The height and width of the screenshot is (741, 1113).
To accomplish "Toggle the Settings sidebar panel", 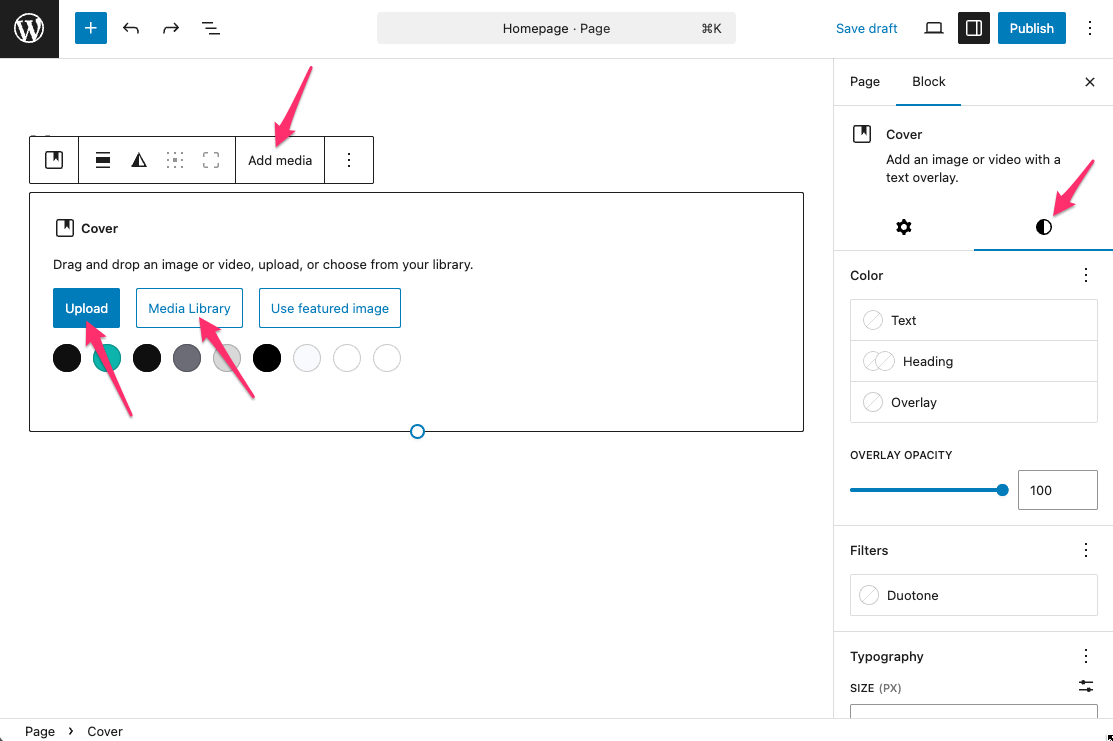I will coord(973,28).
